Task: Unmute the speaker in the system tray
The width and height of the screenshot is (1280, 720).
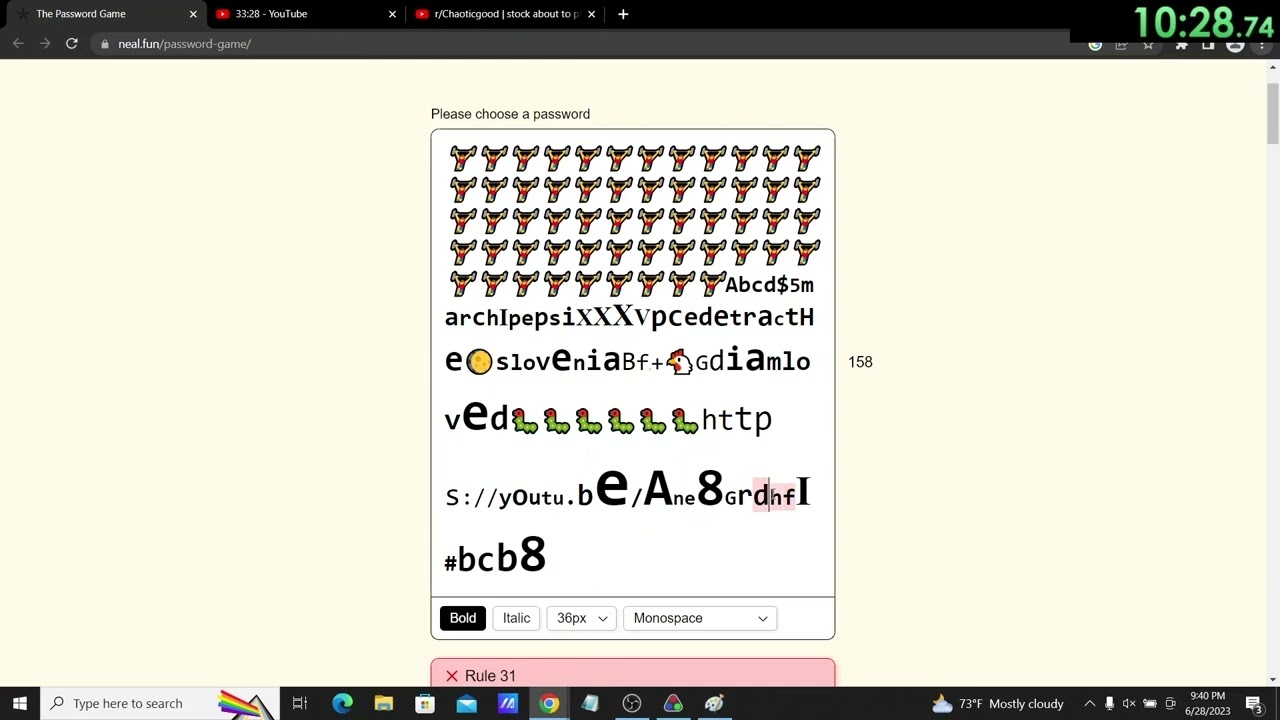Action: (x=1129, y=703)
